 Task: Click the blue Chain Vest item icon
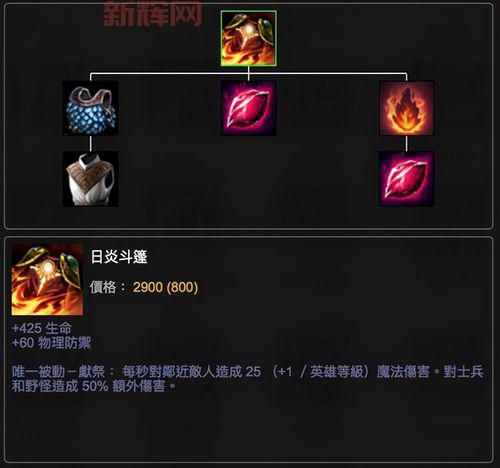pos(91,108)
